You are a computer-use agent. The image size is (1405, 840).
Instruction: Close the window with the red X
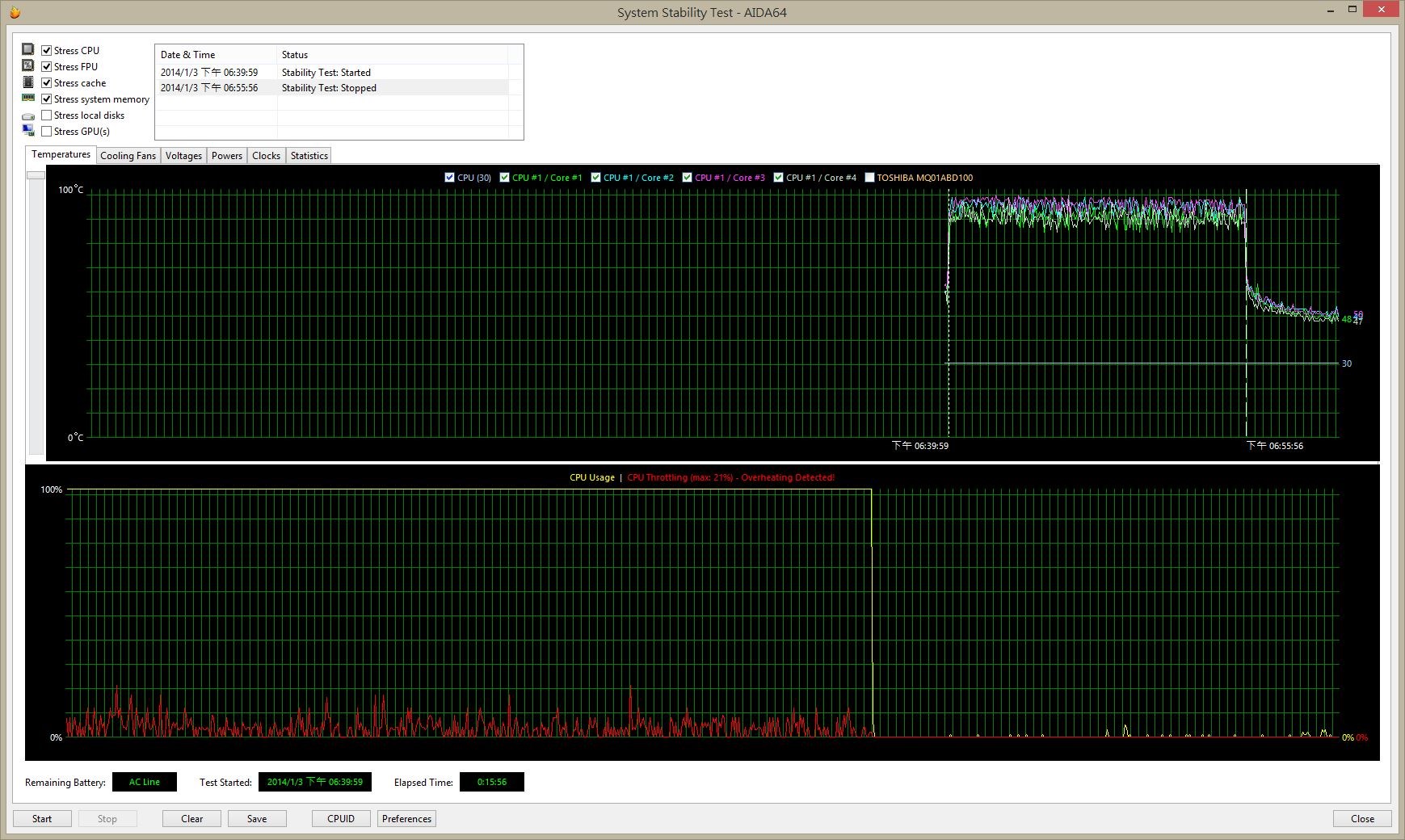click(1382, 10)
